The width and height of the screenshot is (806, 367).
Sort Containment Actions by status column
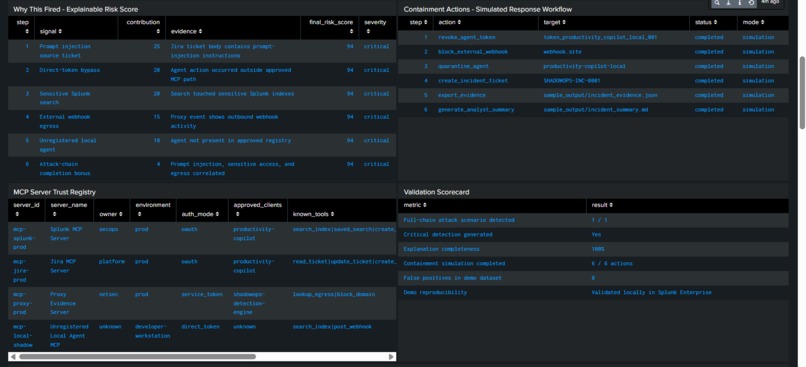point(706,23)
